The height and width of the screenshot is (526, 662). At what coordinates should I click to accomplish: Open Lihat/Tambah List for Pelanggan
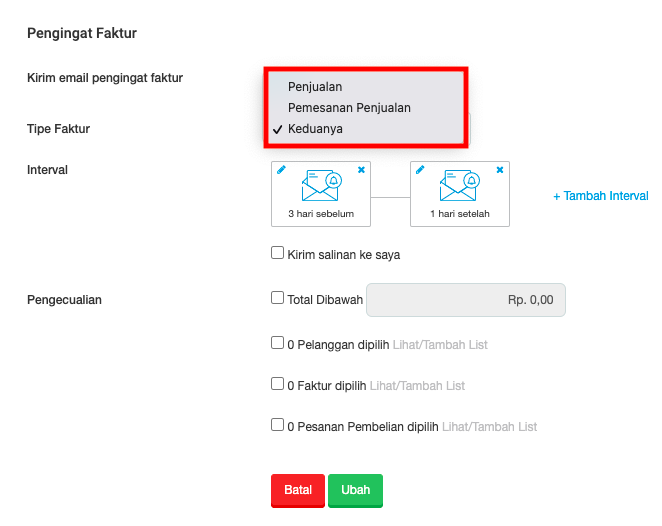[440, 345]
